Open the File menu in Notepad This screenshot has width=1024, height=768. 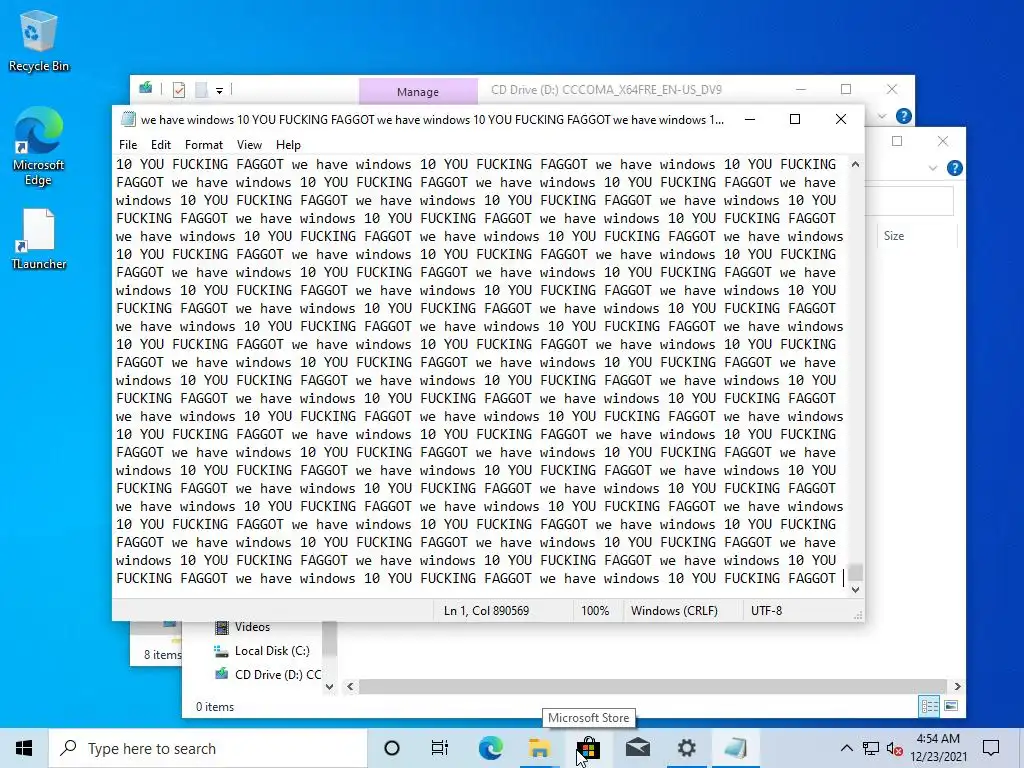point(128,145)
